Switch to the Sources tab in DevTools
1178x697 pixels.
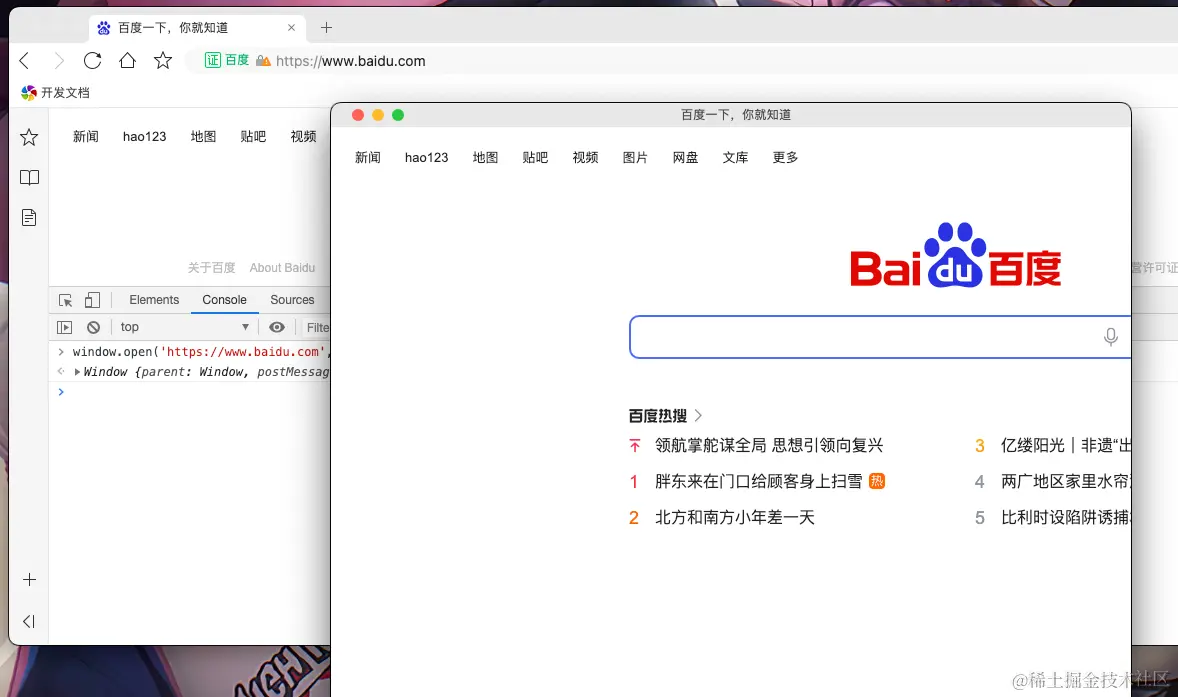tap(291, 299)
